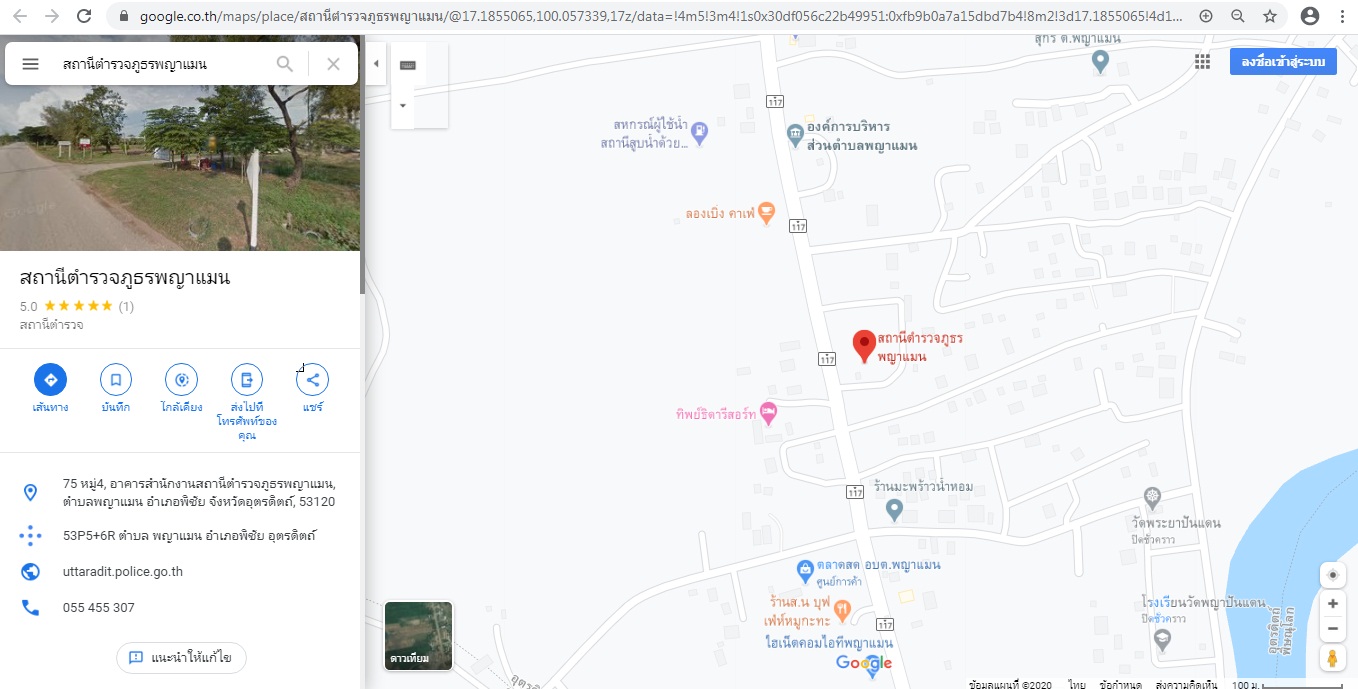Save the place with the บันทึก icon
This screenshot has height=689, width=1358.
pyautogui.click(x=116, y=380)
